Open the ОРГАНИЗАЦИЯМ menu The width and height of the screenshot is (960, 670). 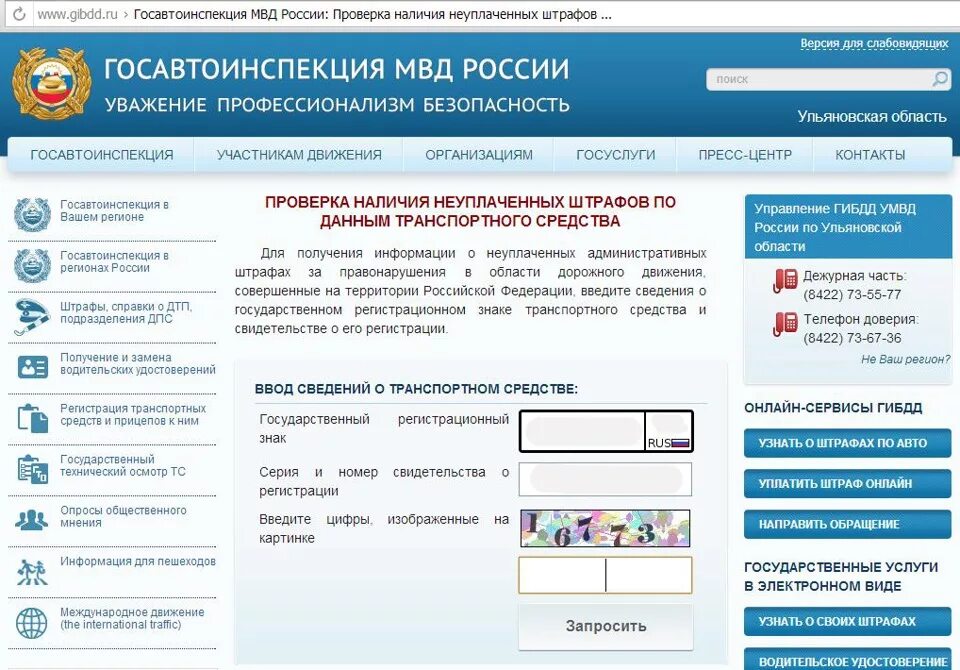click(x=479, y=155)
